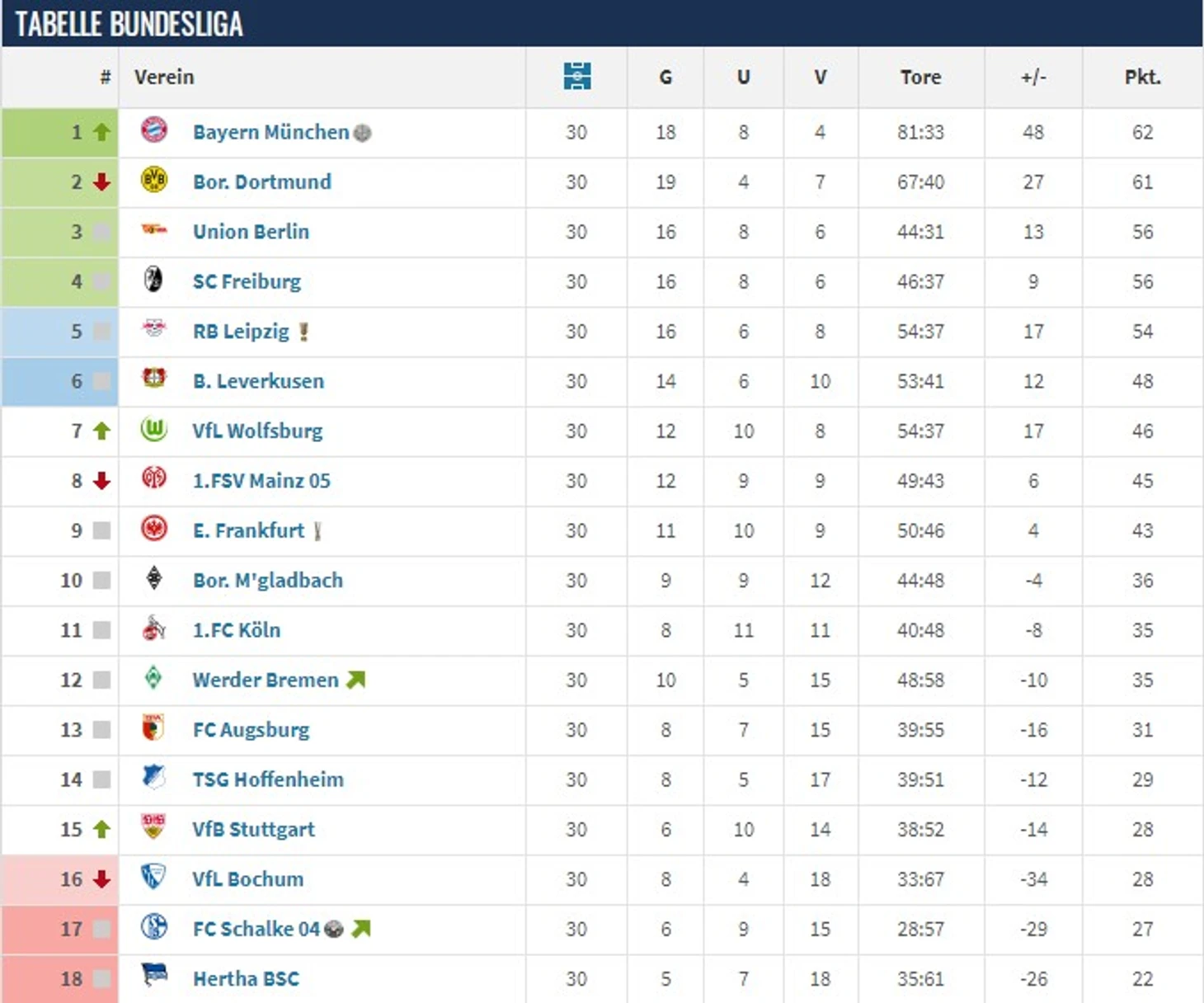Click the Pkt. column header
The height and width of the screenshot is (1003, 1204).
coord(1142,77)
